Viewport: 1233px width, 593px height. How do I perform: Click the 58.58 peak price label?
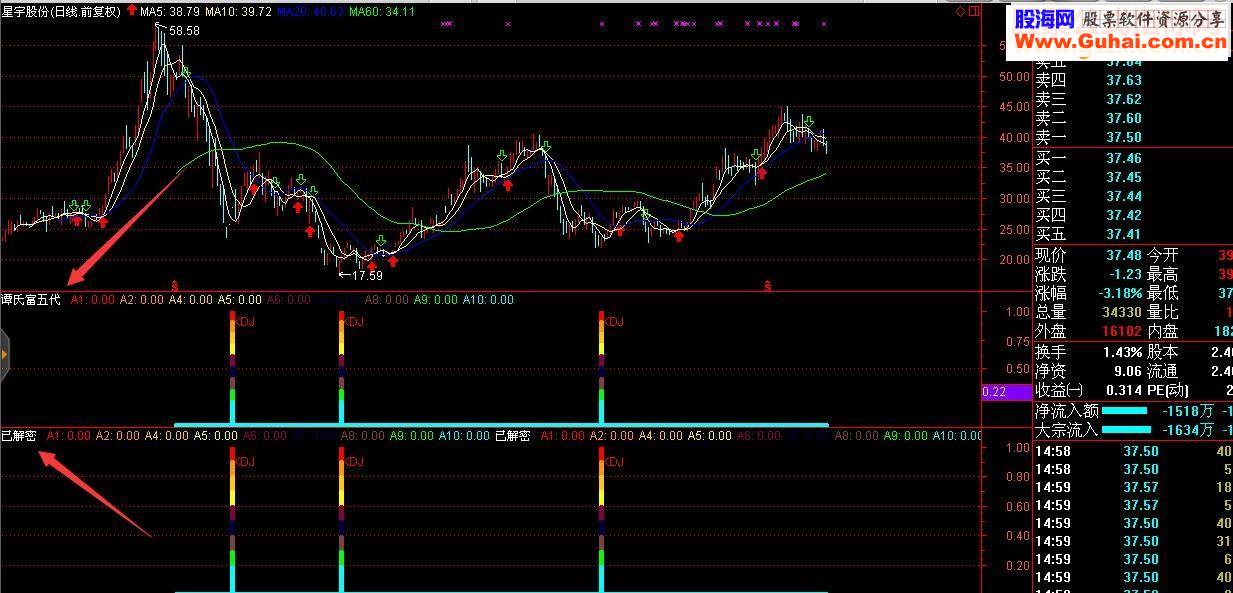pyautogui.click(x=185, y=31)
